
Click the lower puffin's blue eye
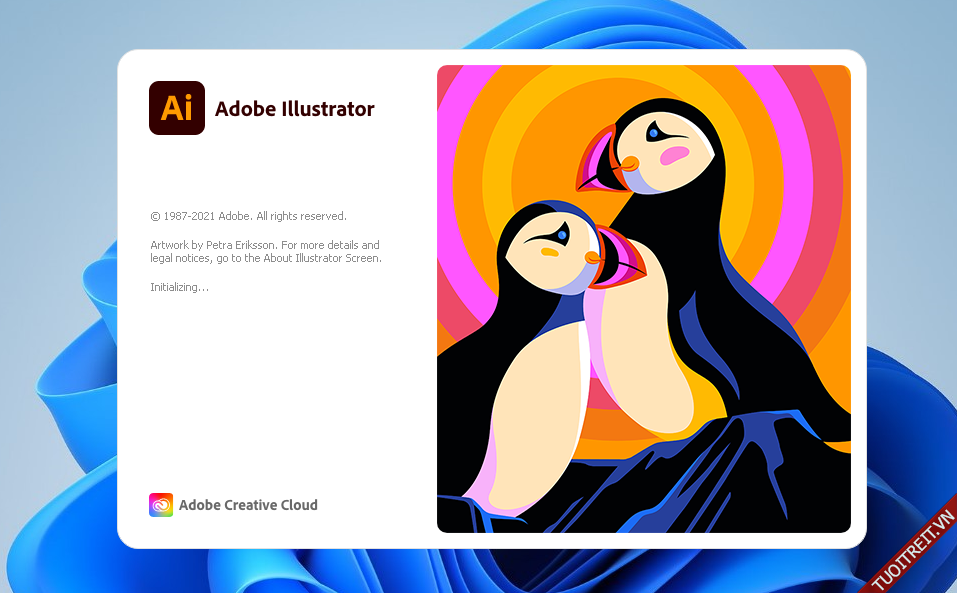(x=562, y=235)
